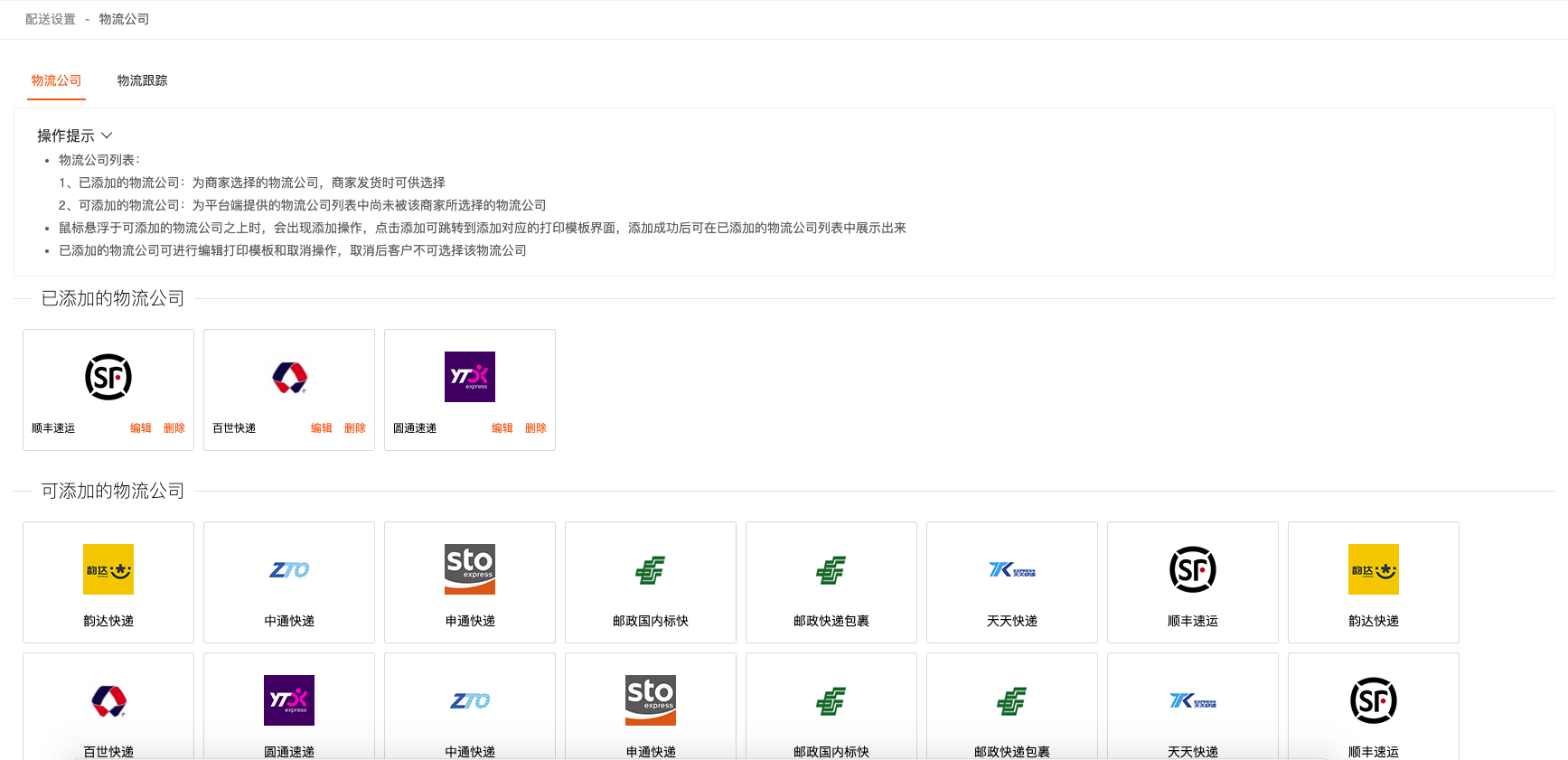Screen dimensions: 1568x760
Task: Click the 操作提示 title text
Action: (x=66, y=136)
